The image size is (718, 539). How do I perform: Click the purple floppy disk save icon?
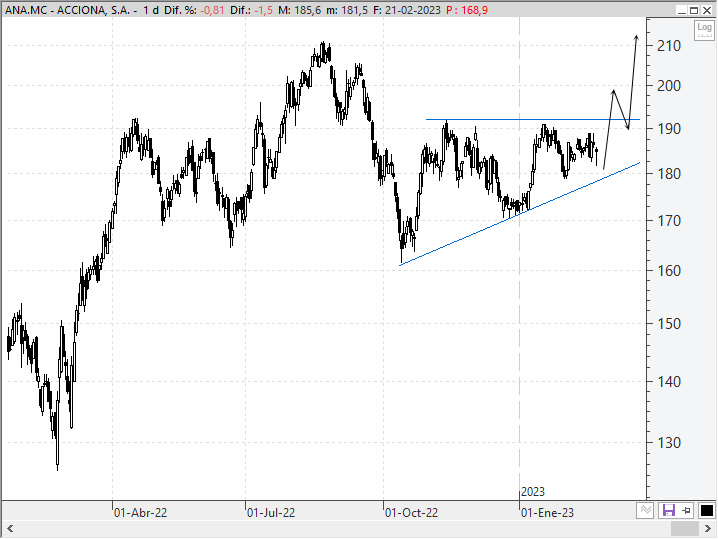coord(669,510)
